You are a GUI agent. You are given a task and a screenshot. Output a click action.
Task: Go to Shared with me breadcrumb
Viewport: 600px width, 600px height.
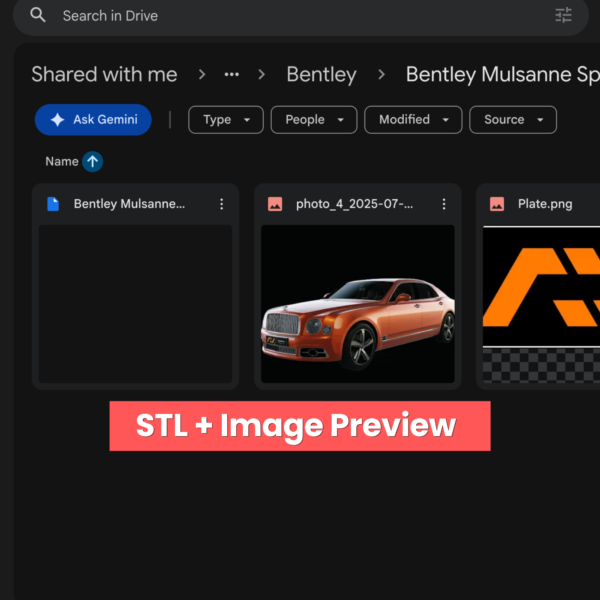tap(104, 74)
